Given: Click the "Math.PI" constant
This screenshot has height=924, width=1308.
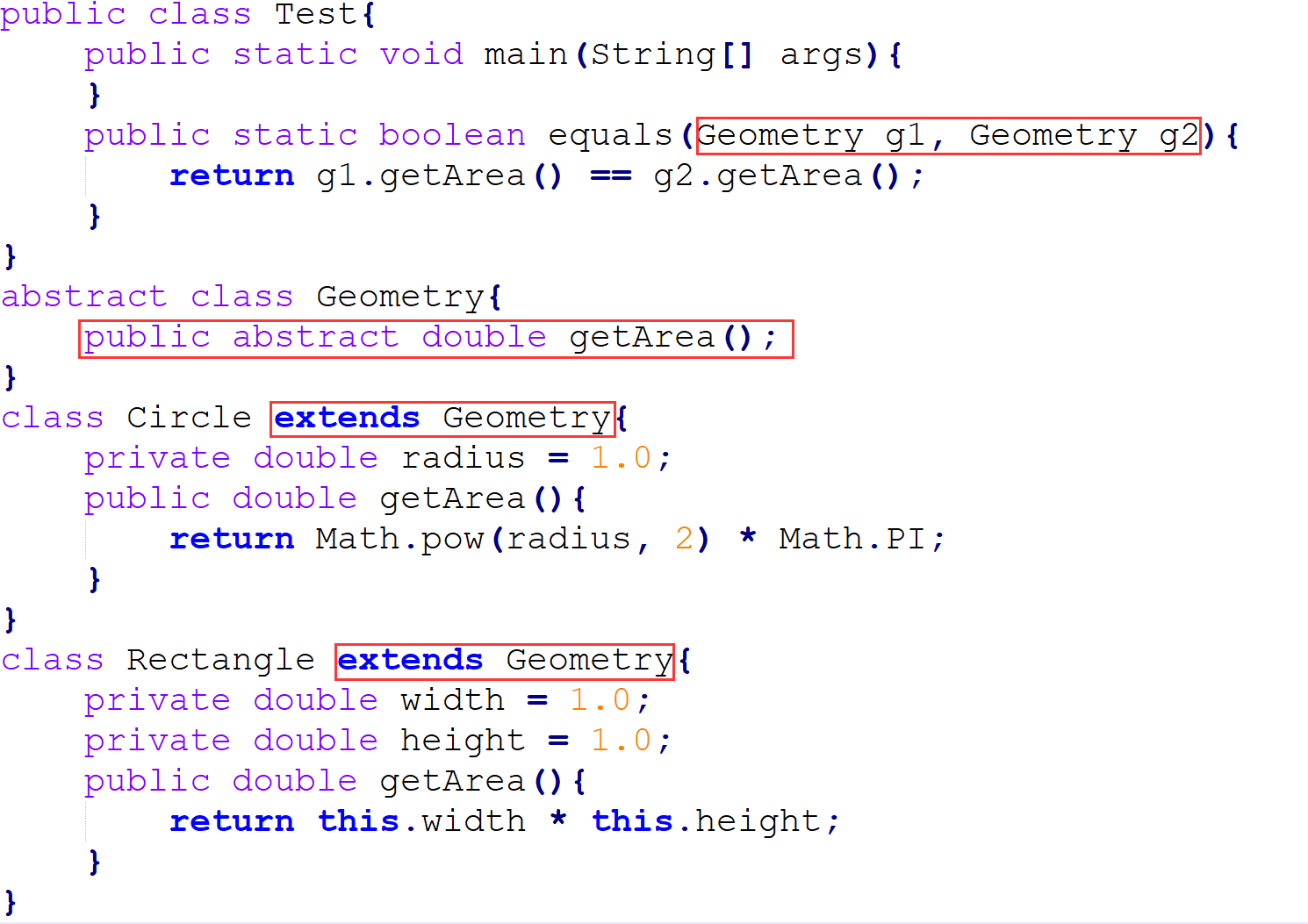Looking at the screenshot, I should (852, 539).
